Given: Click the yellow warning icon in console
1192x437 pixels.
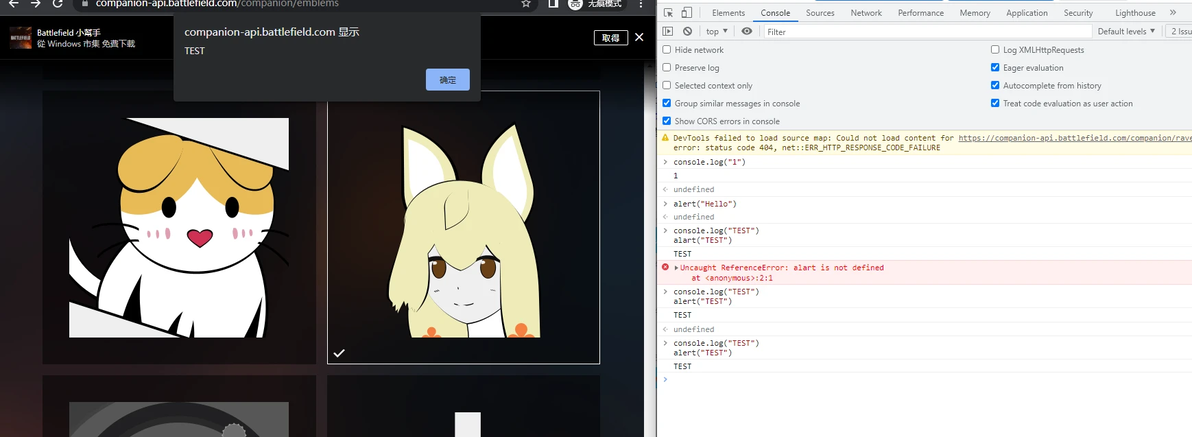Looking at the screenshot, I should coord(665,138).
